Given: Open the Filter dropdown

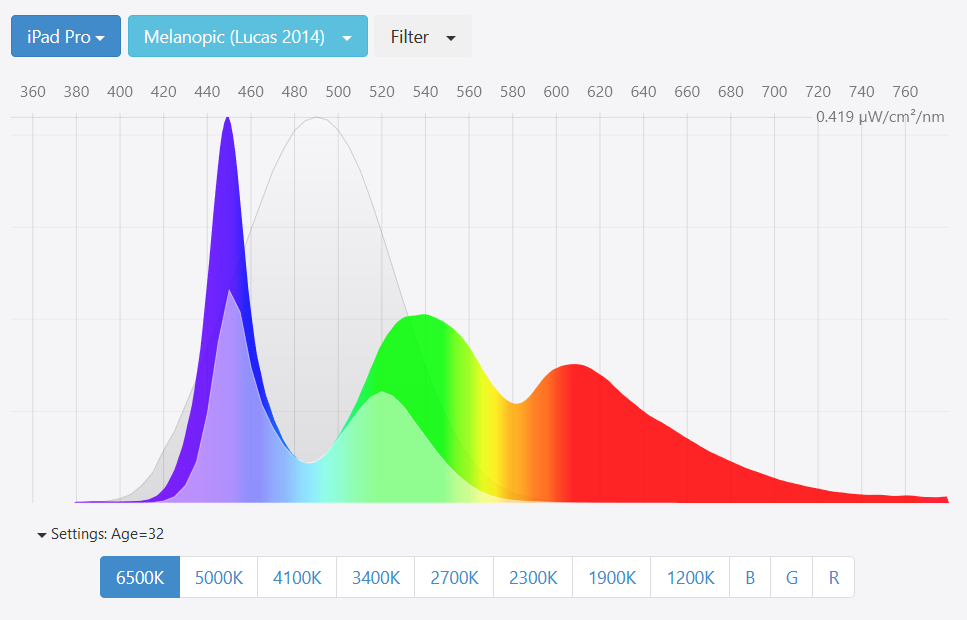Looking at the screenshot, I should pyautogui.click(x=422, y=36).
